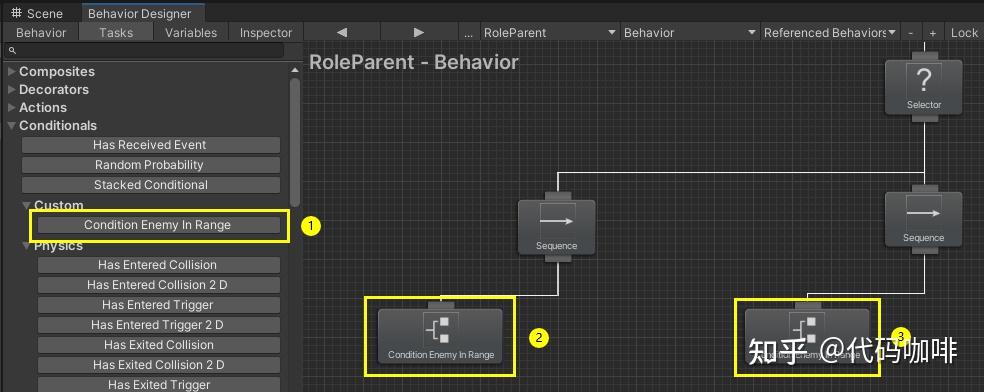The height and width of the screenshot is (392, 984).
Task: Add the Random Probability task
Action: [151, 165]
